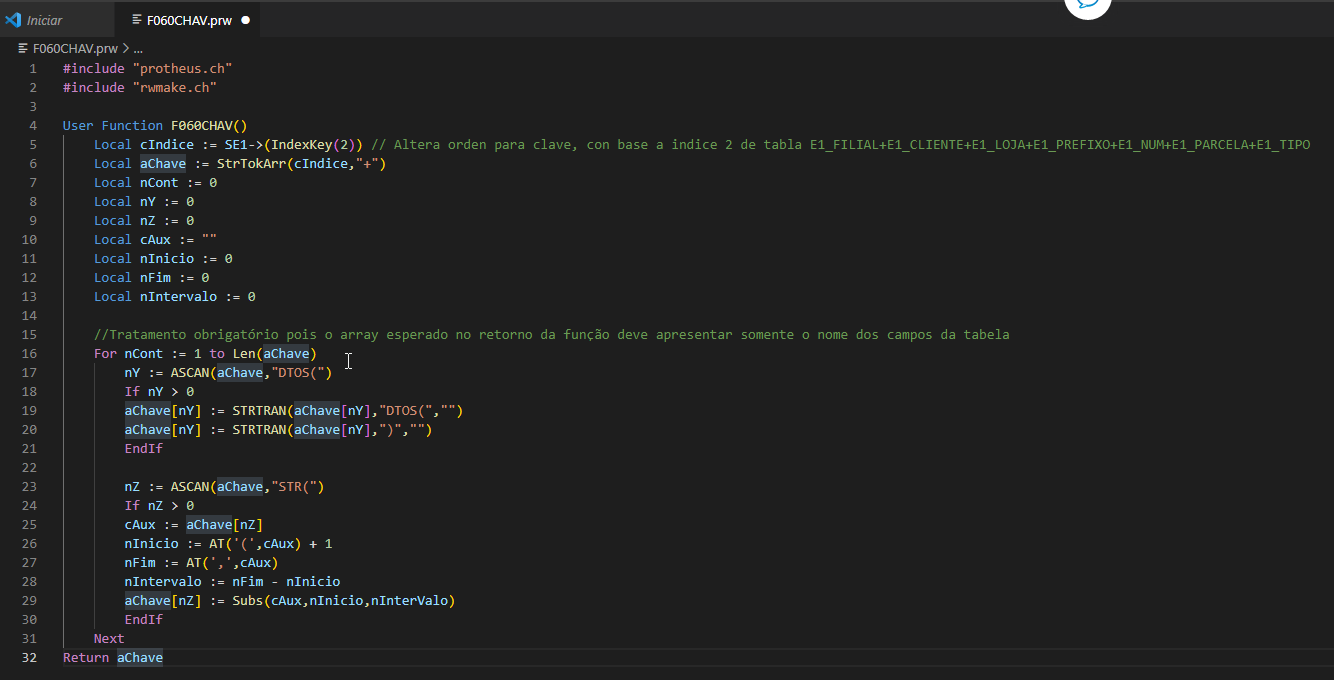Click "aChave[nZ]" on line 25
This screenshot has height=680, width=1334.
point(224,524)
